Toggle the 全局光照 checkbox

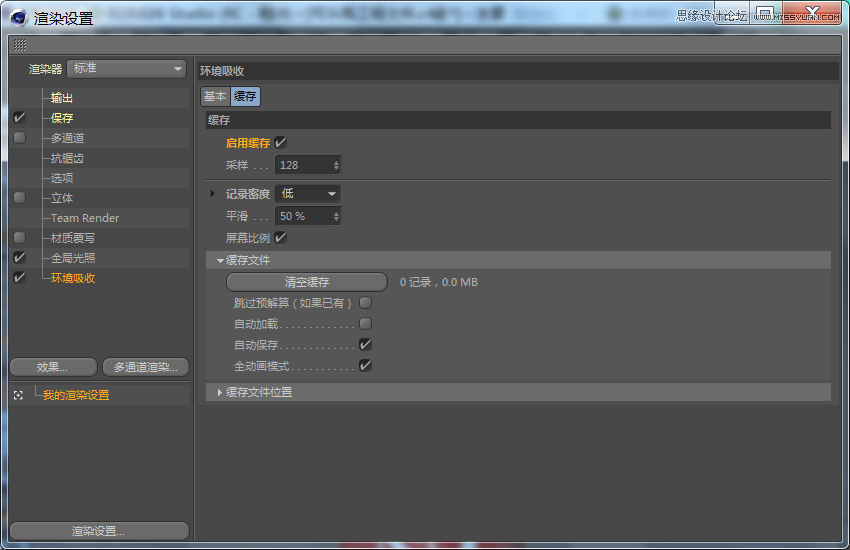tap(20, 257)
